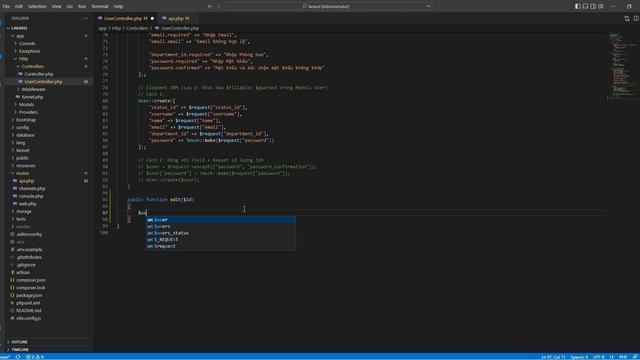Viewport: 640px width, 360px height.
Task: Open the View menu
Action: tap(56, 7)
